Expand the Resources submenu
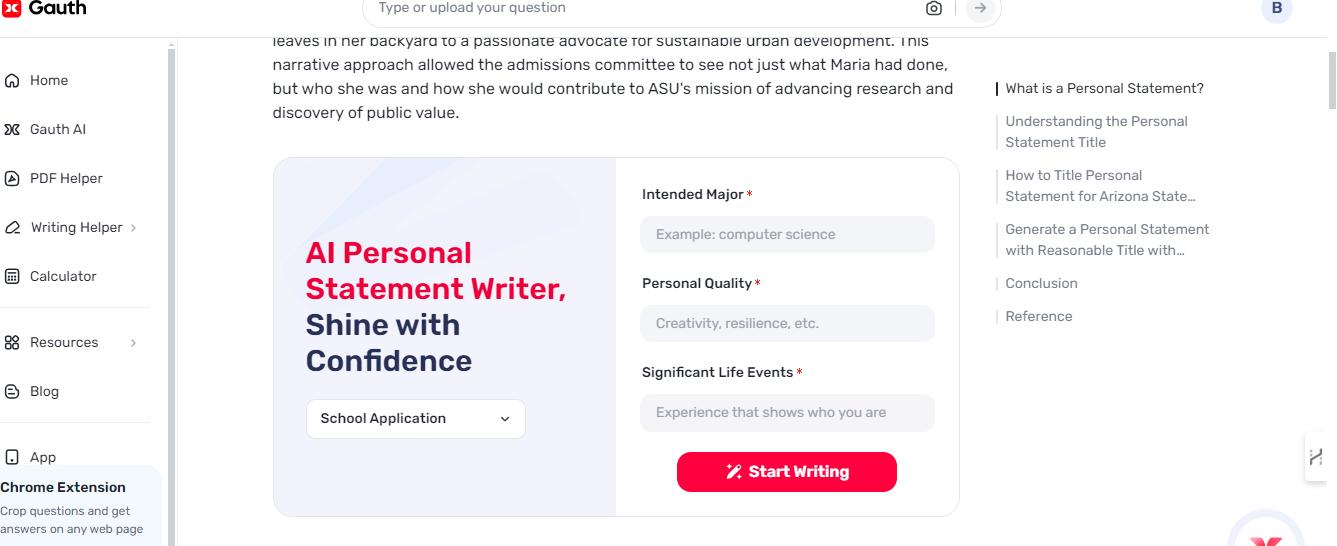The width and height of the screenshot is (1337, 546). 133,343
